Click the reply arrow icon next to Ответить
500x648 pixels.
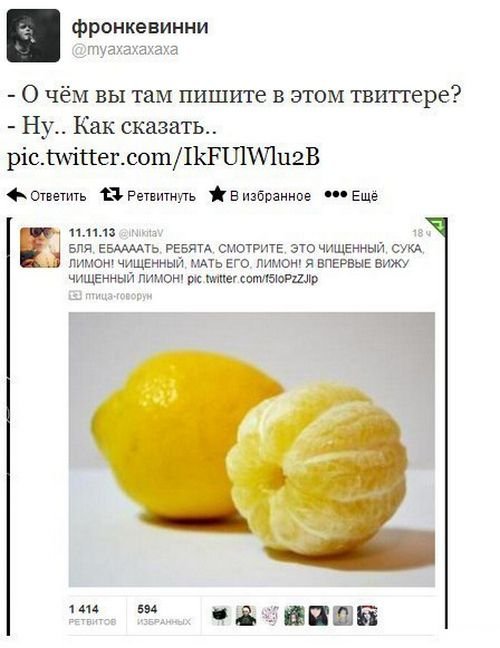(x=17, y=195)
